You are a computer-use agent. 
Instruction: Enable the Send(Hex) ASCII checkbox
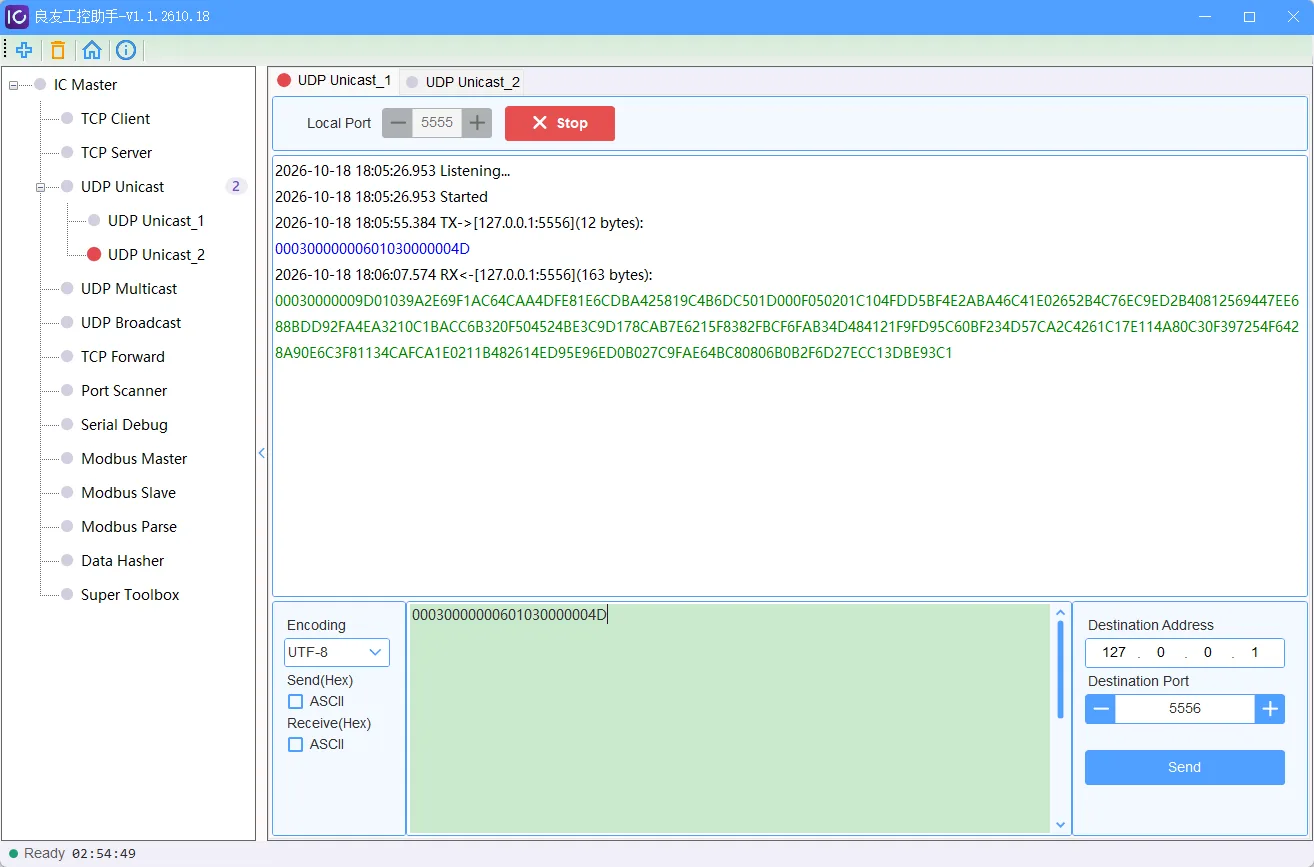pos(295,701)
